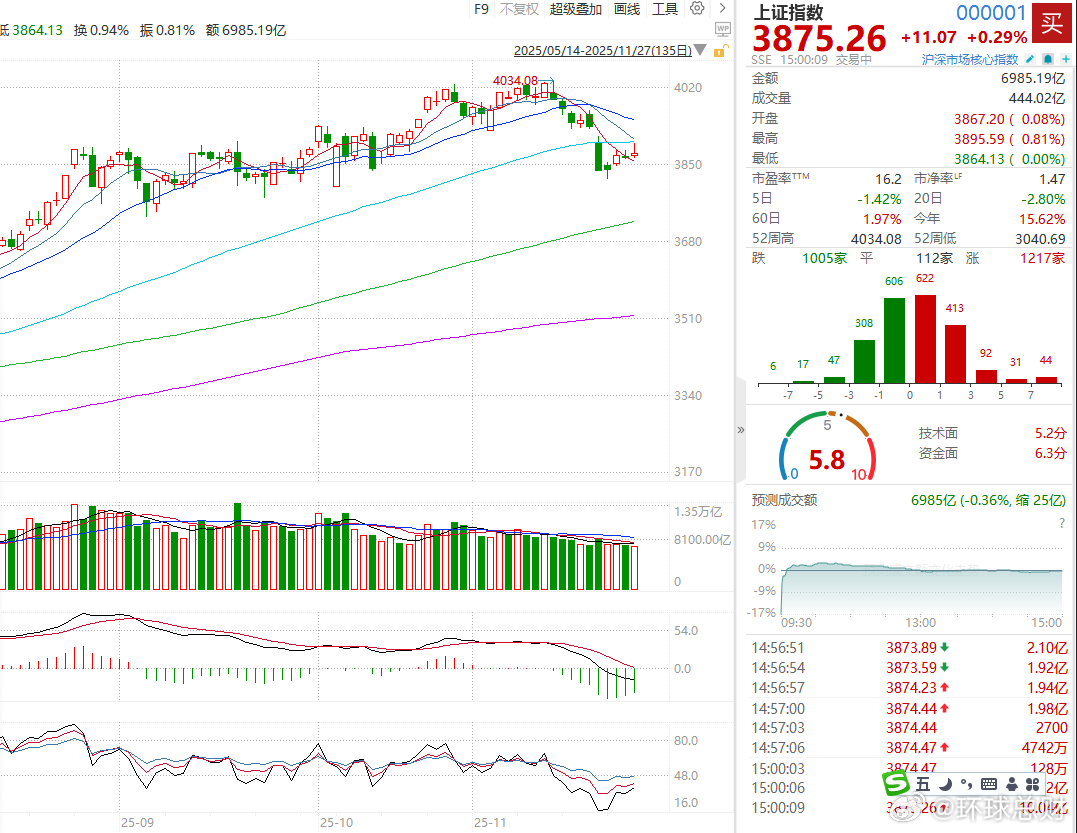Open the four-leaf toolbox icon on IME bar
This screenshot has width=1077, height=833.
click(x=1032, y=784)
